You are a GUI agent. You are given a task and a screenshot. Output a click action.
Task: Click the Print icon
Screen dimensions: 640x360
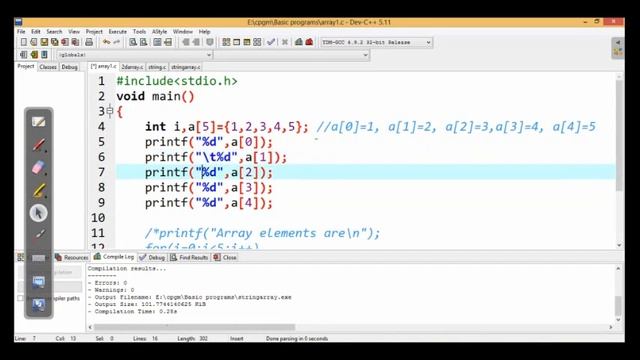click(x=89, y=42)
